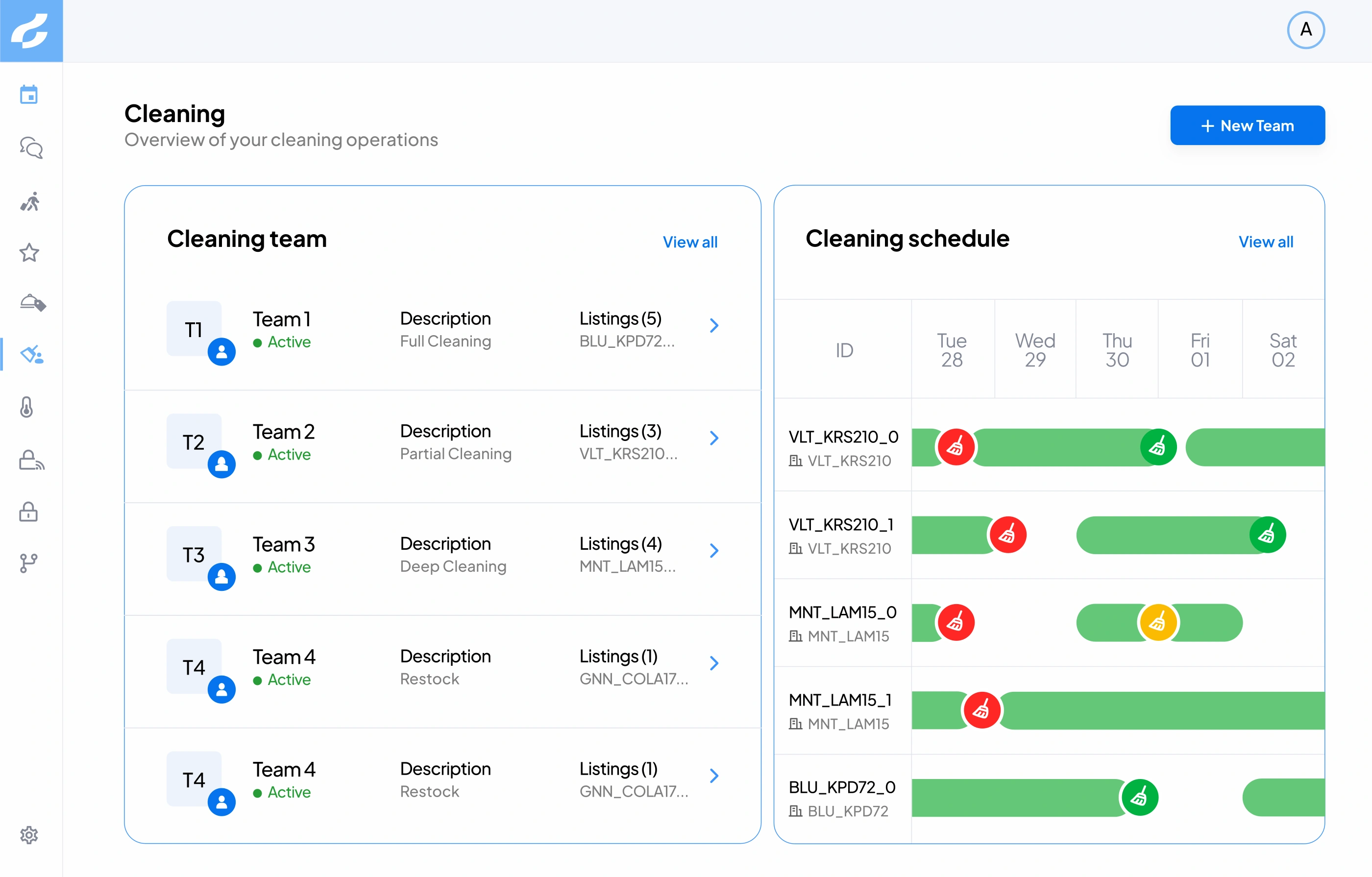Open the star reviews sidebar icon
This screenshot has width=1372, height=877.
pyautogui.click(x=29, y=252)
